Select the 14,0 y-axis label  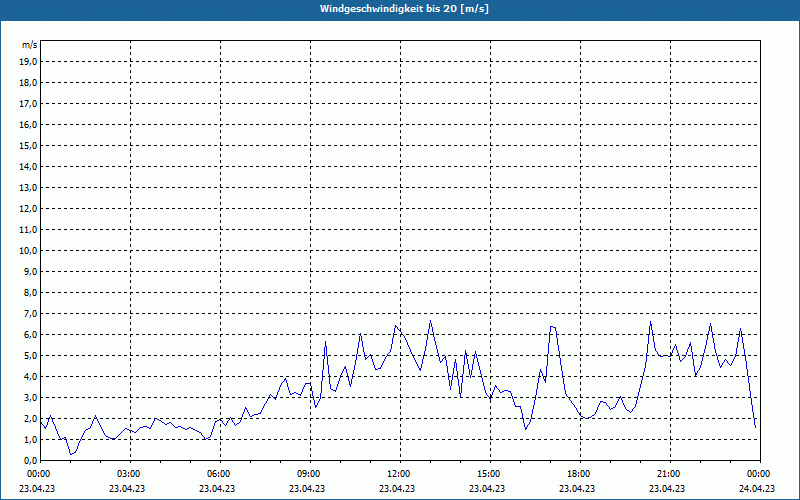[x=28, y=167]
